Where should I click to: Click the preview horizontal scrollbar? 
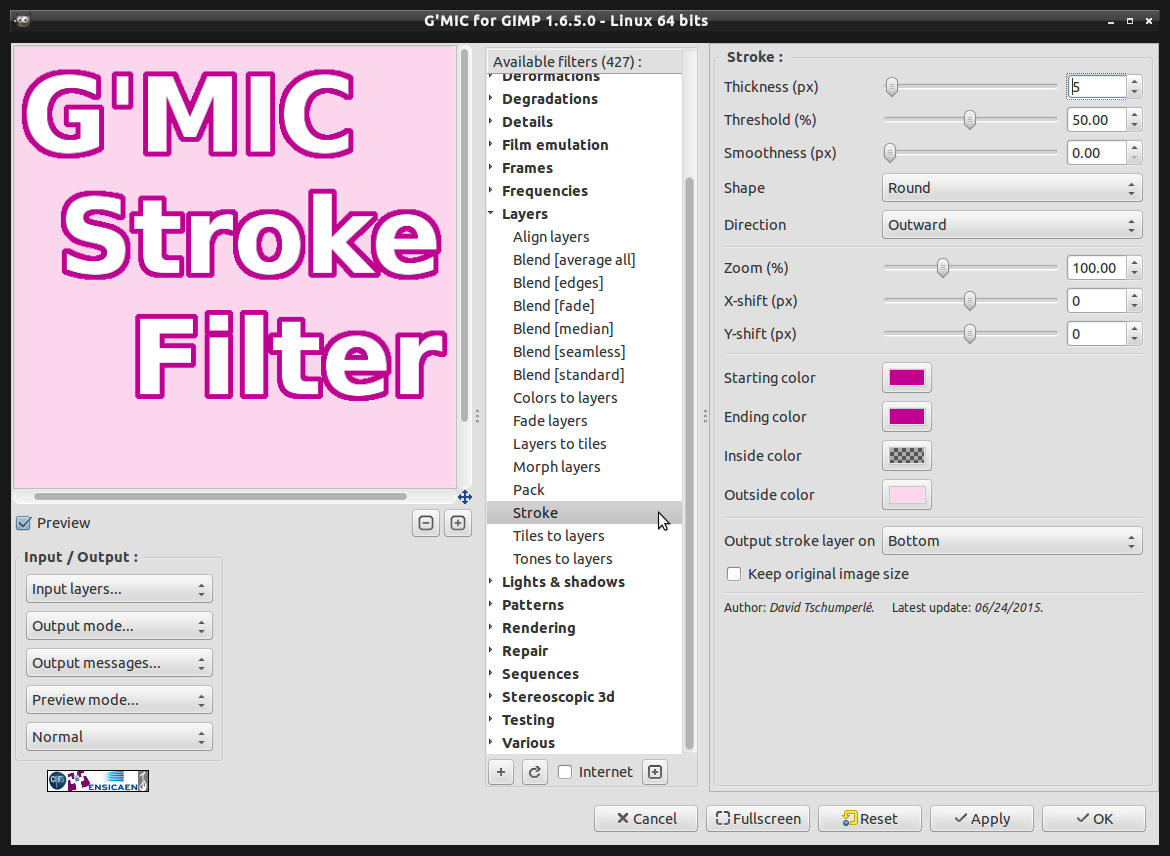[x=220, y=496]
